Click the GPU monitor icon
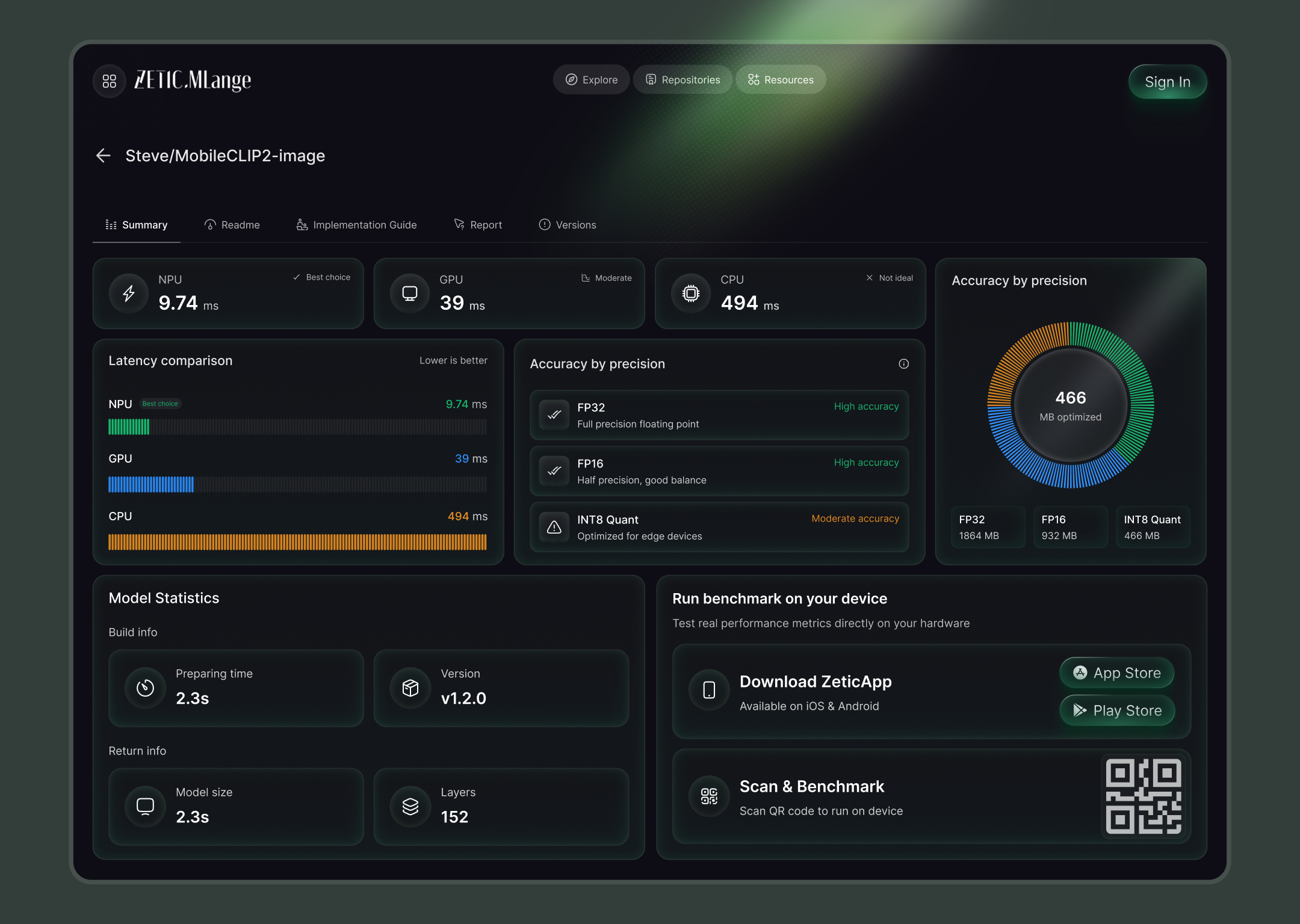 (410, 294)
